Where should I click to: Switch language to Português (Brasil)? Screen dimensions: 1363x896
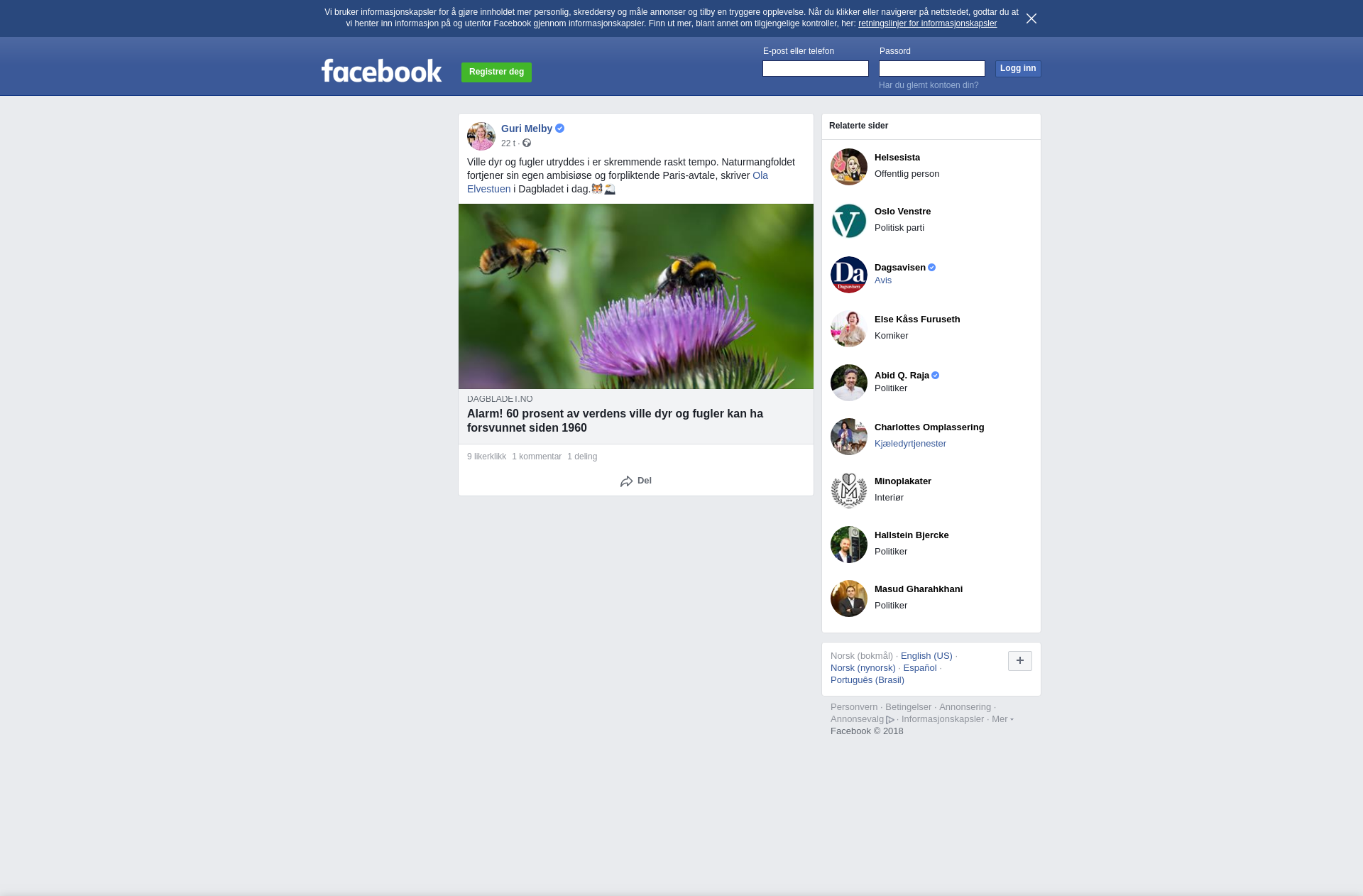coord(867,680)
